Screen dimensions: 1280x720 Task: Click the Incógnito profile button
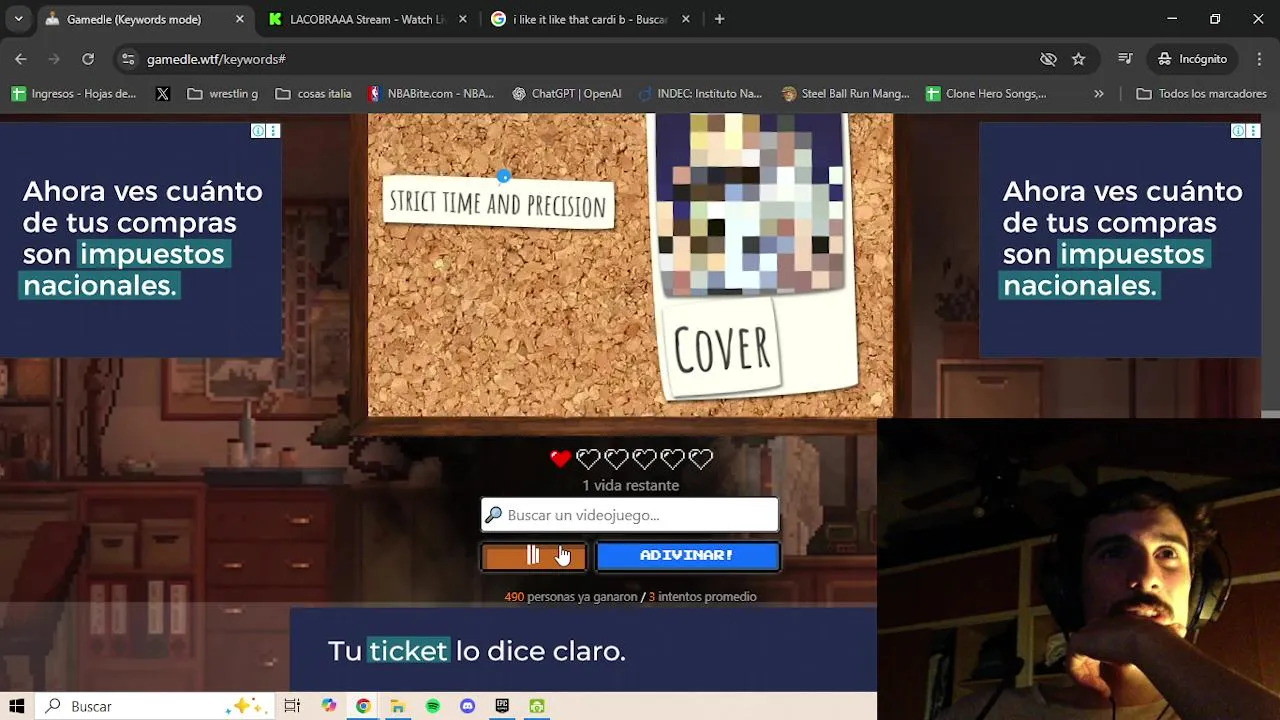point(1192,59)
